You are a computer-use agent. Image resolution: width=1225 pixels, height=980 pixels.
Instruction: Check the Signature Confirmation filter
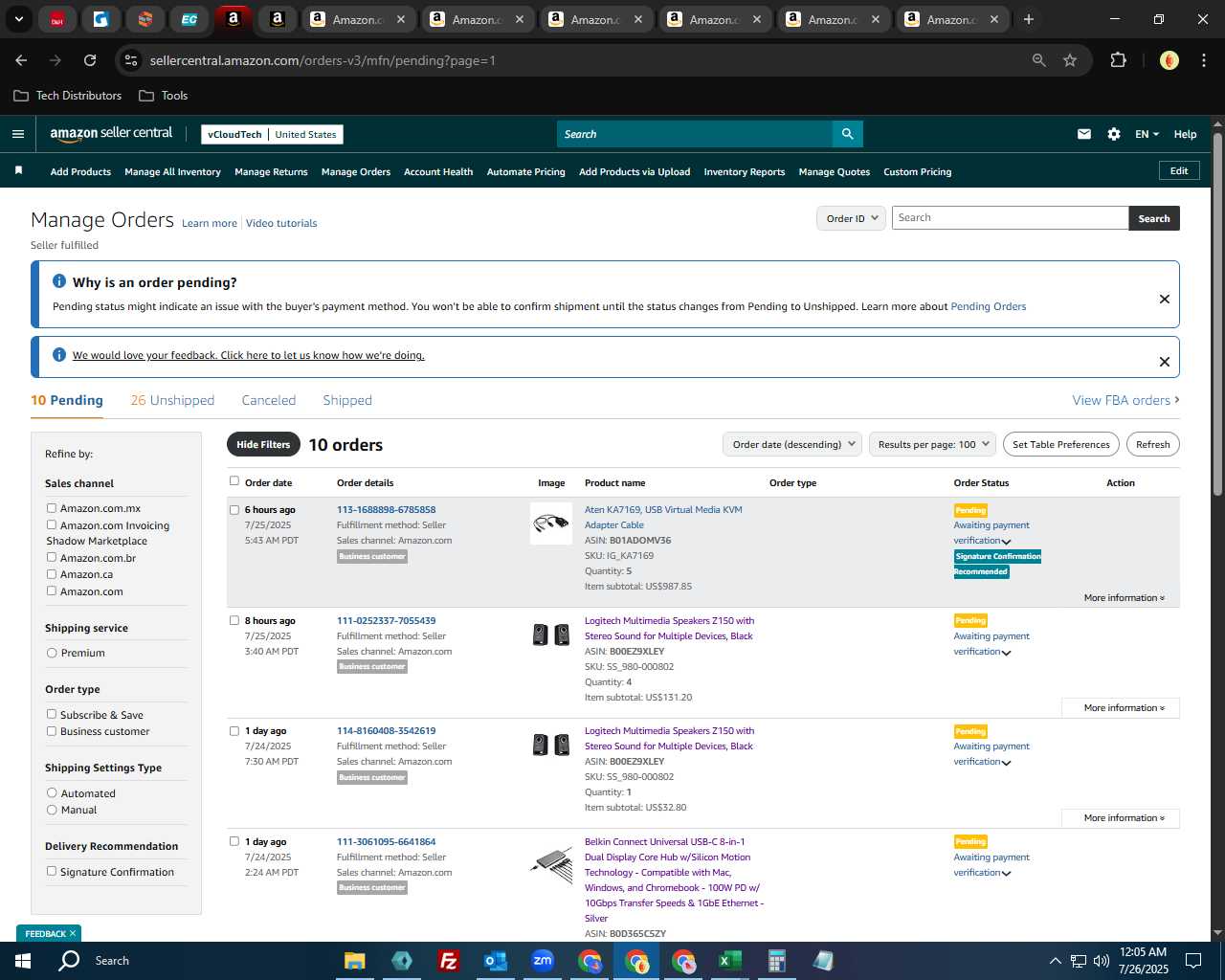(52, 871)
